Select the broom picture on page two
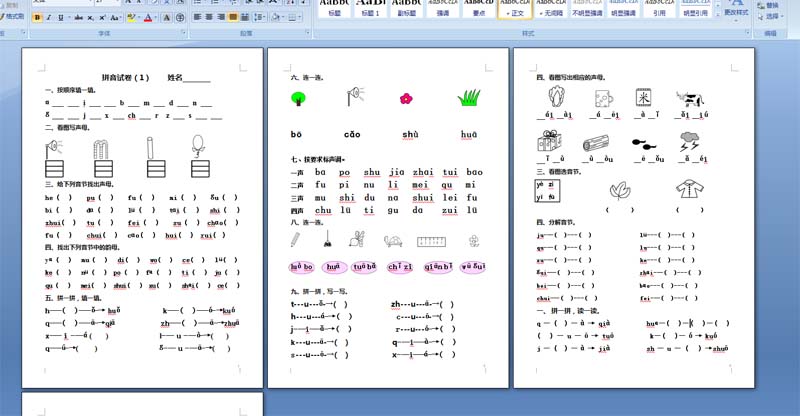This screenshot has width=800, height=416. (328, 239)
